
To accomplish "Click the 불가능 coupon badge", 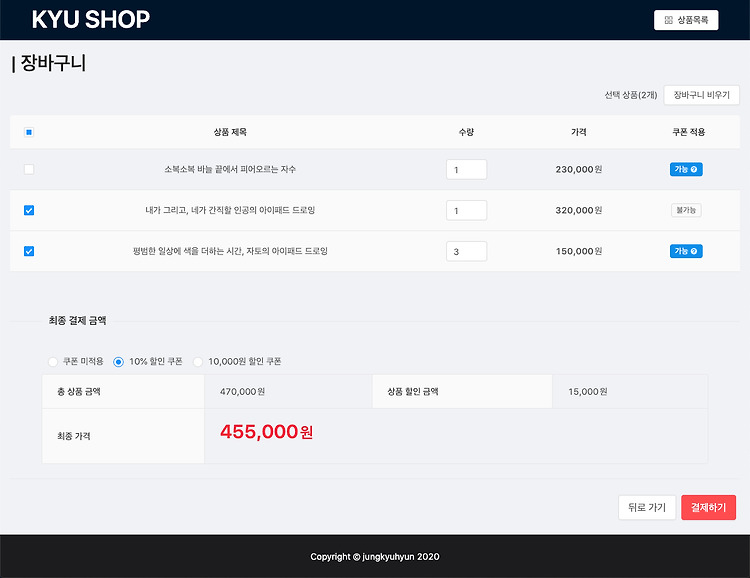I will tap(686, 210).
